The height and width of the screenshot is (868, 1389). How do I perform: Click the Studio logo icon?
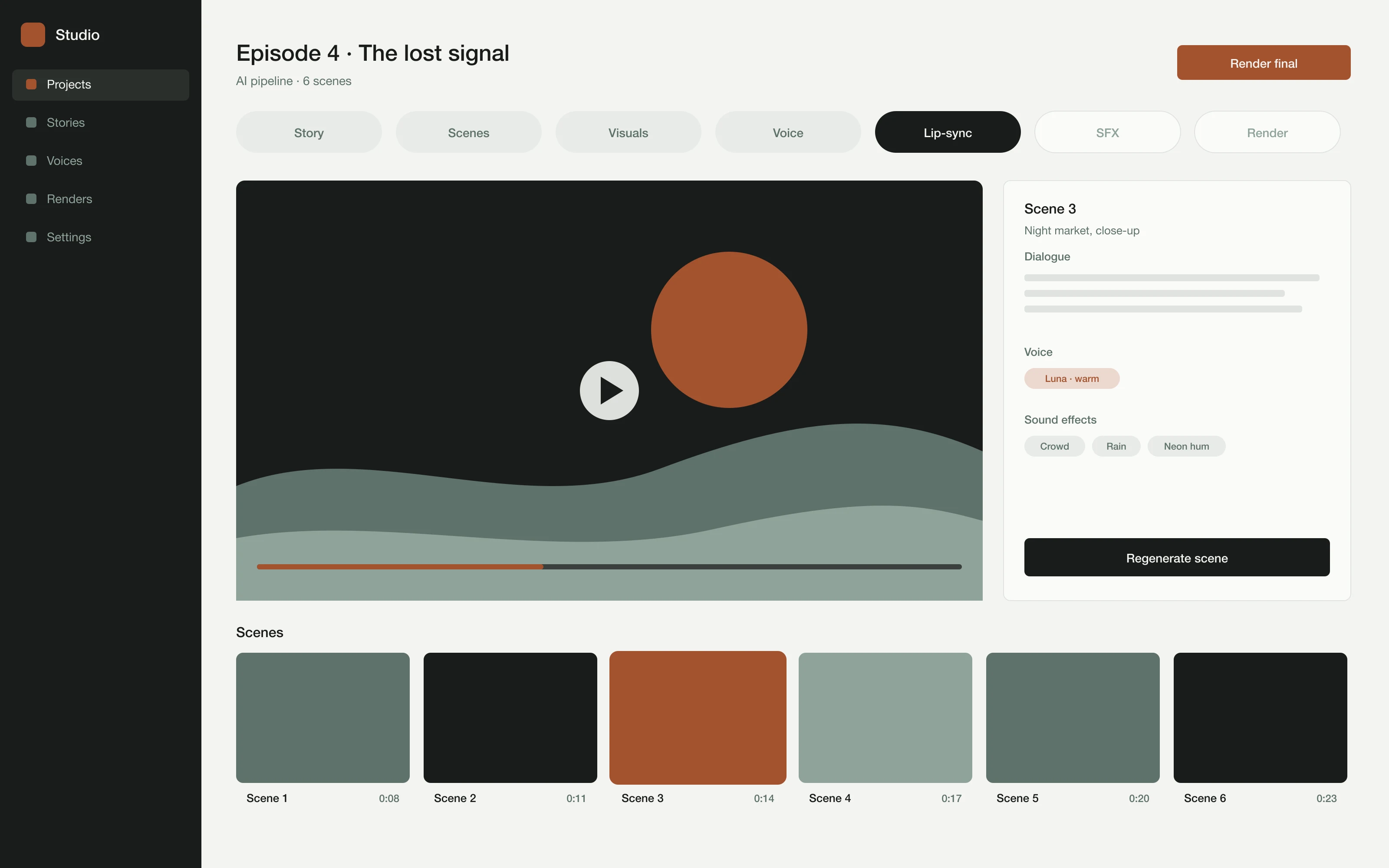pos(33,34)
